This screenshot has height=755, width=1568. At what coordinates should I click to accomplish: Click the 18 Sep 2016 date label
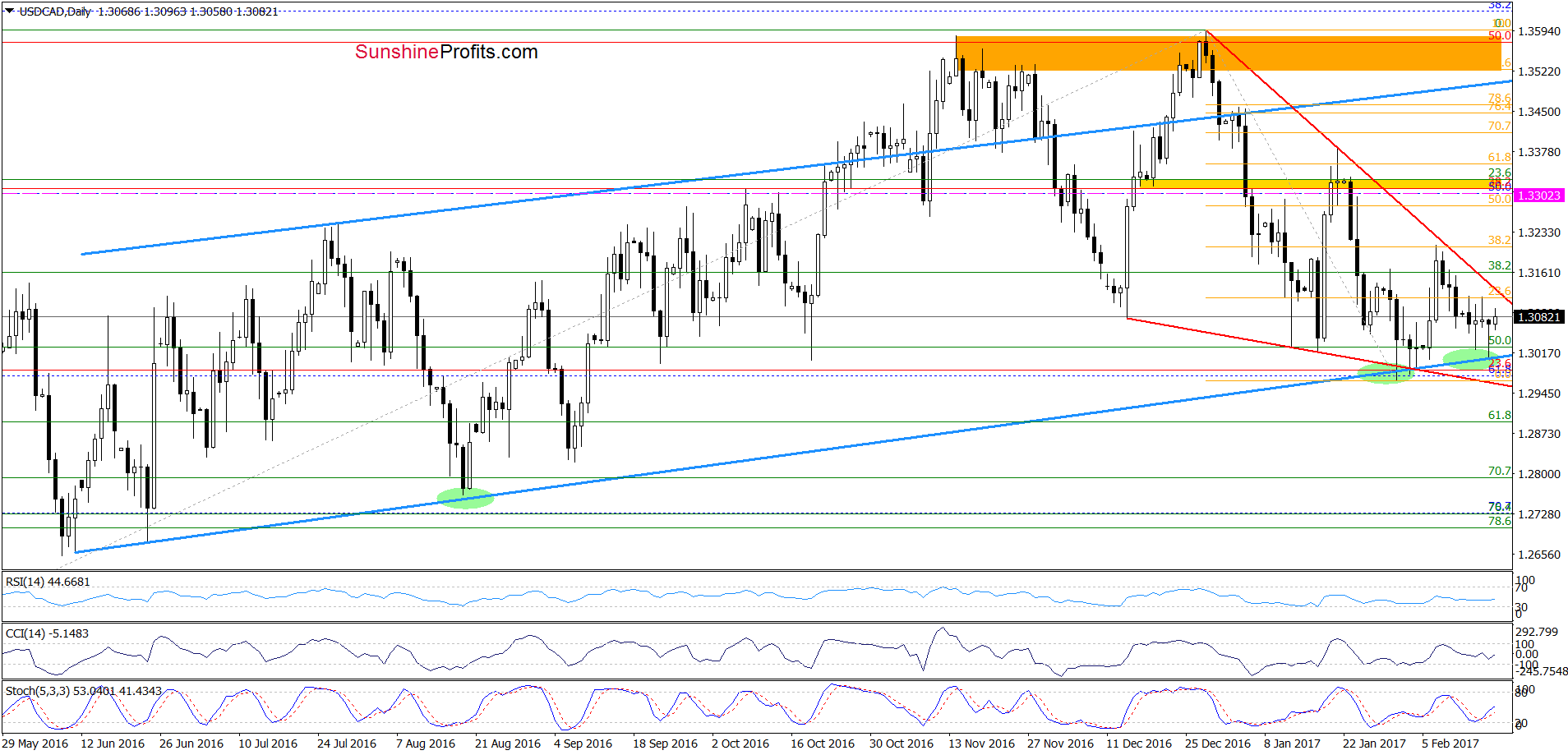coord(665,743)
